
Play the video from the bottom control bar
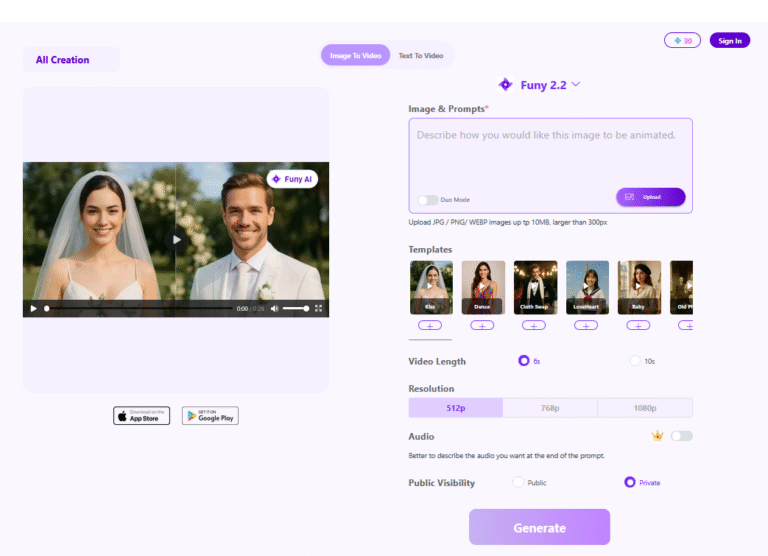click(x=33, y=309)
